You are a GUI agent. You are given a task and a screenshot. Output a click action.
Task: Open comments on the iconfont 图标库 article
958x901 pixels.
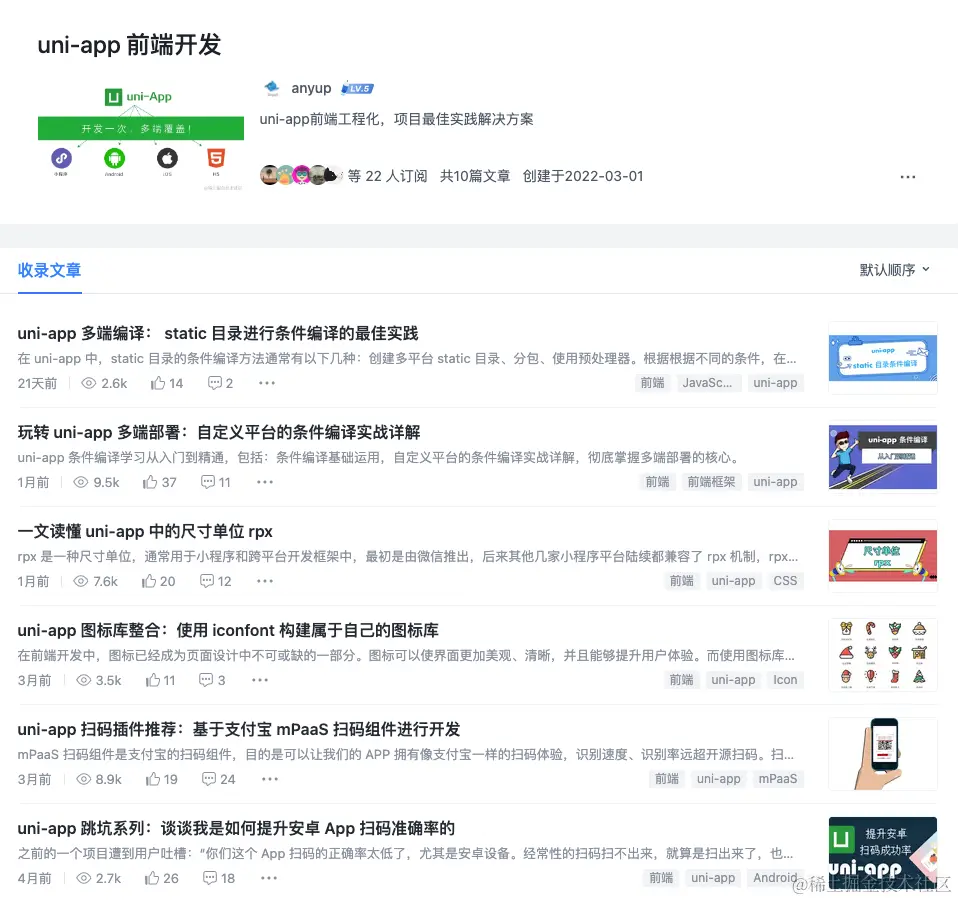click(206, 680)
